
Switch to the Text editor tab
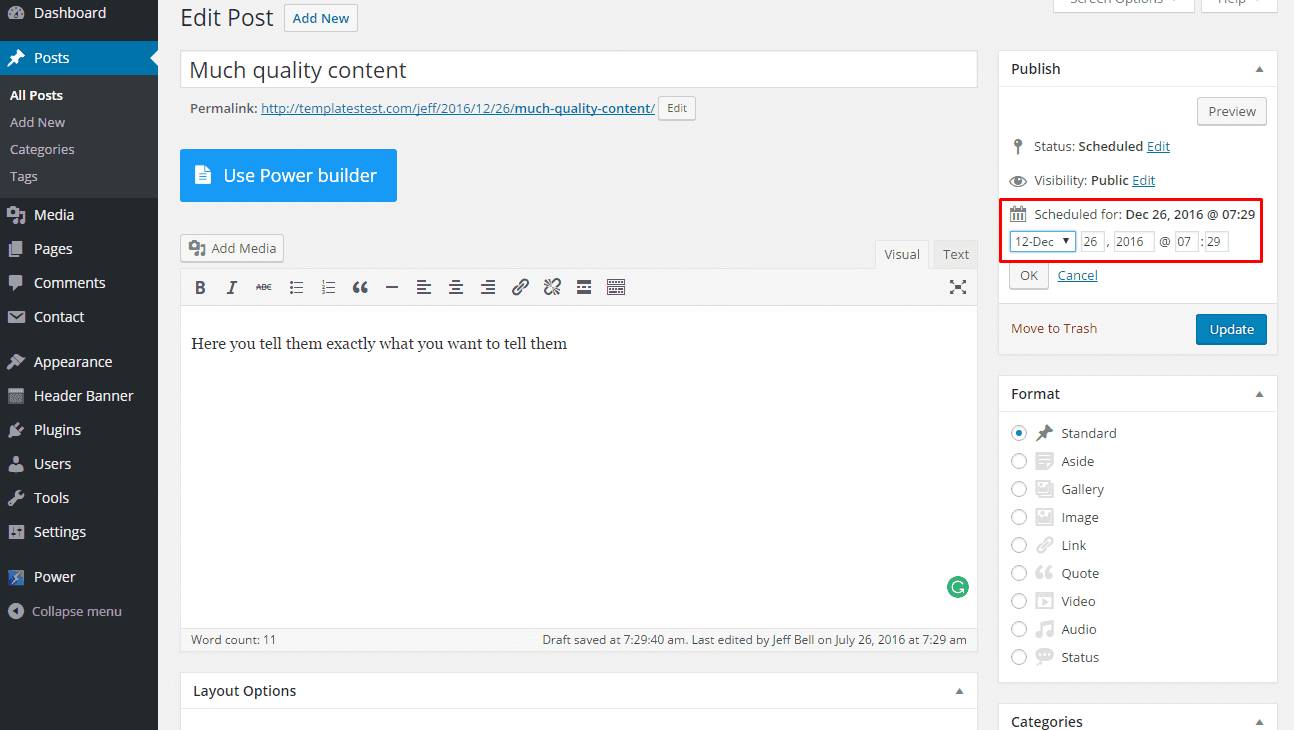[x=955, y=255]
